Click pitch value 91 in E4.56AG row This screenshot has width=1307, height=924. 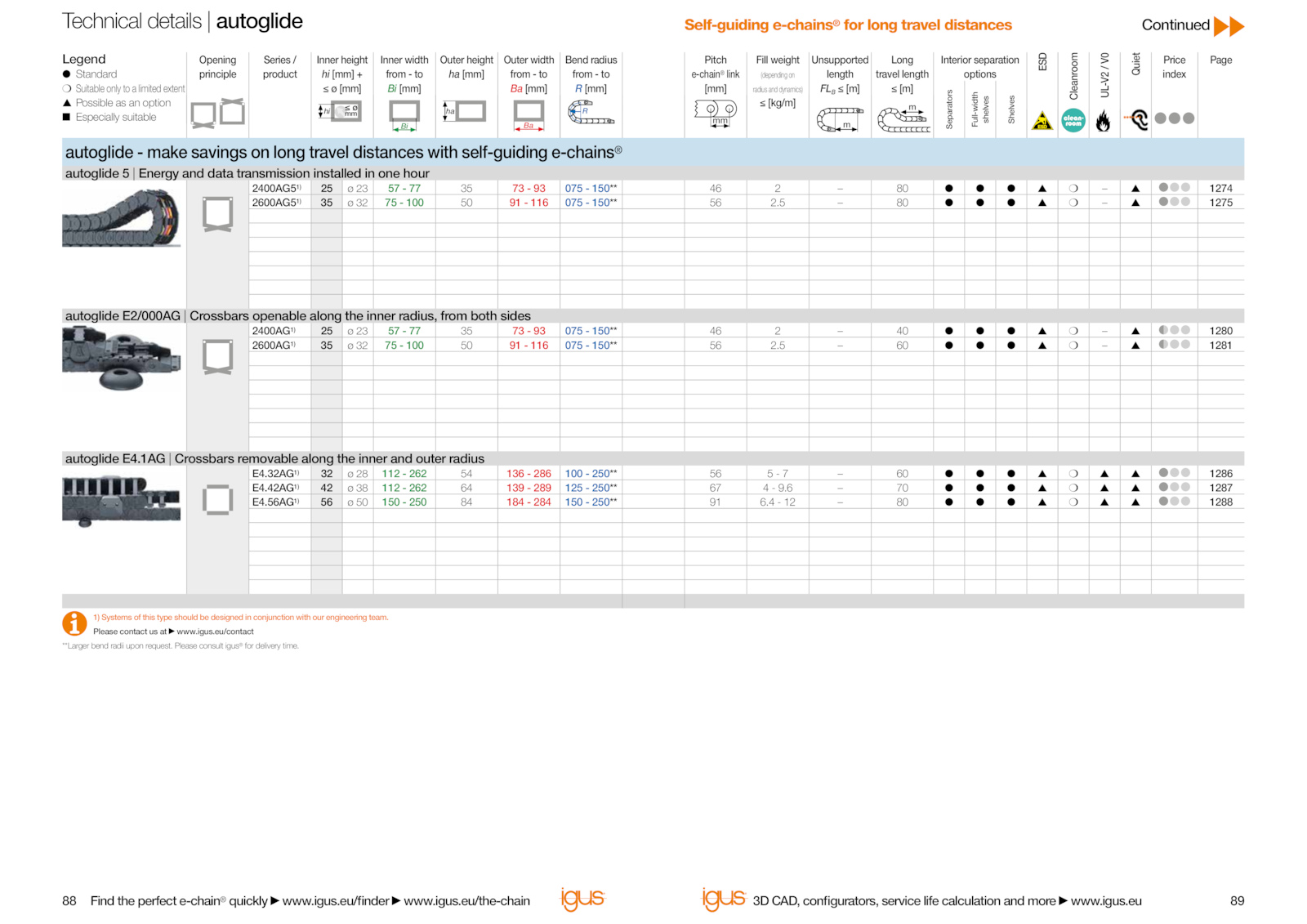[x=716, y=502]
